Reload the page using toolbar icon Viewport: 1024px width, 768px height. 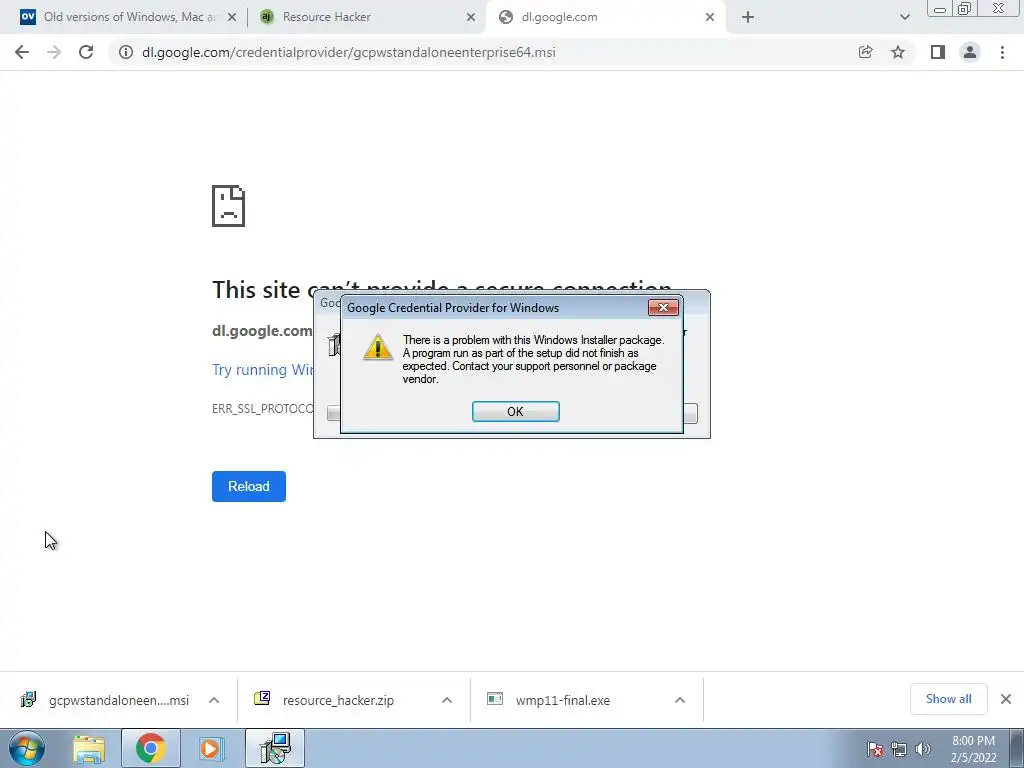[86, 52]
